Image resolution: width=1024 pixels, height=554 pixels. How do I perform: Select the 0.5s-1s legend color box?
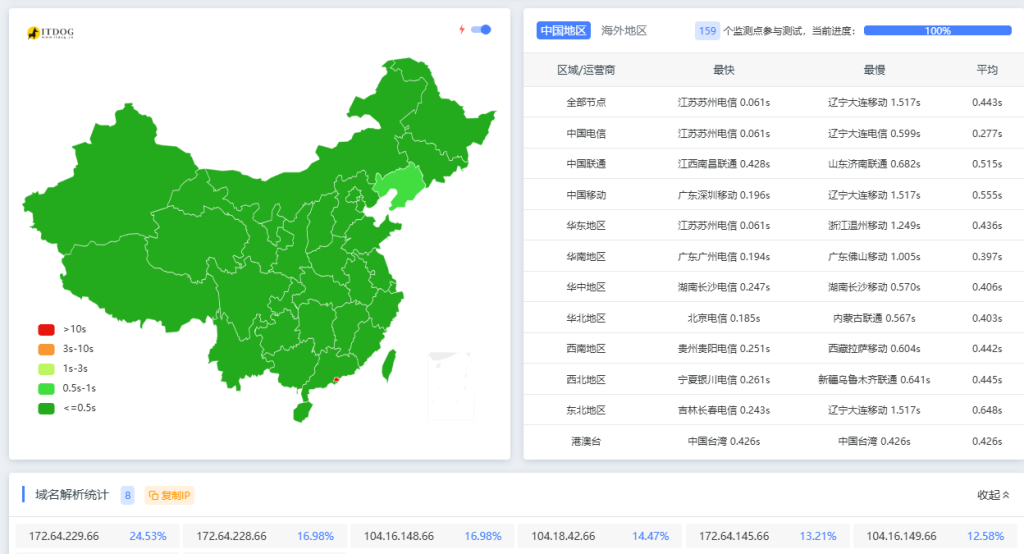tap(46, 388)
